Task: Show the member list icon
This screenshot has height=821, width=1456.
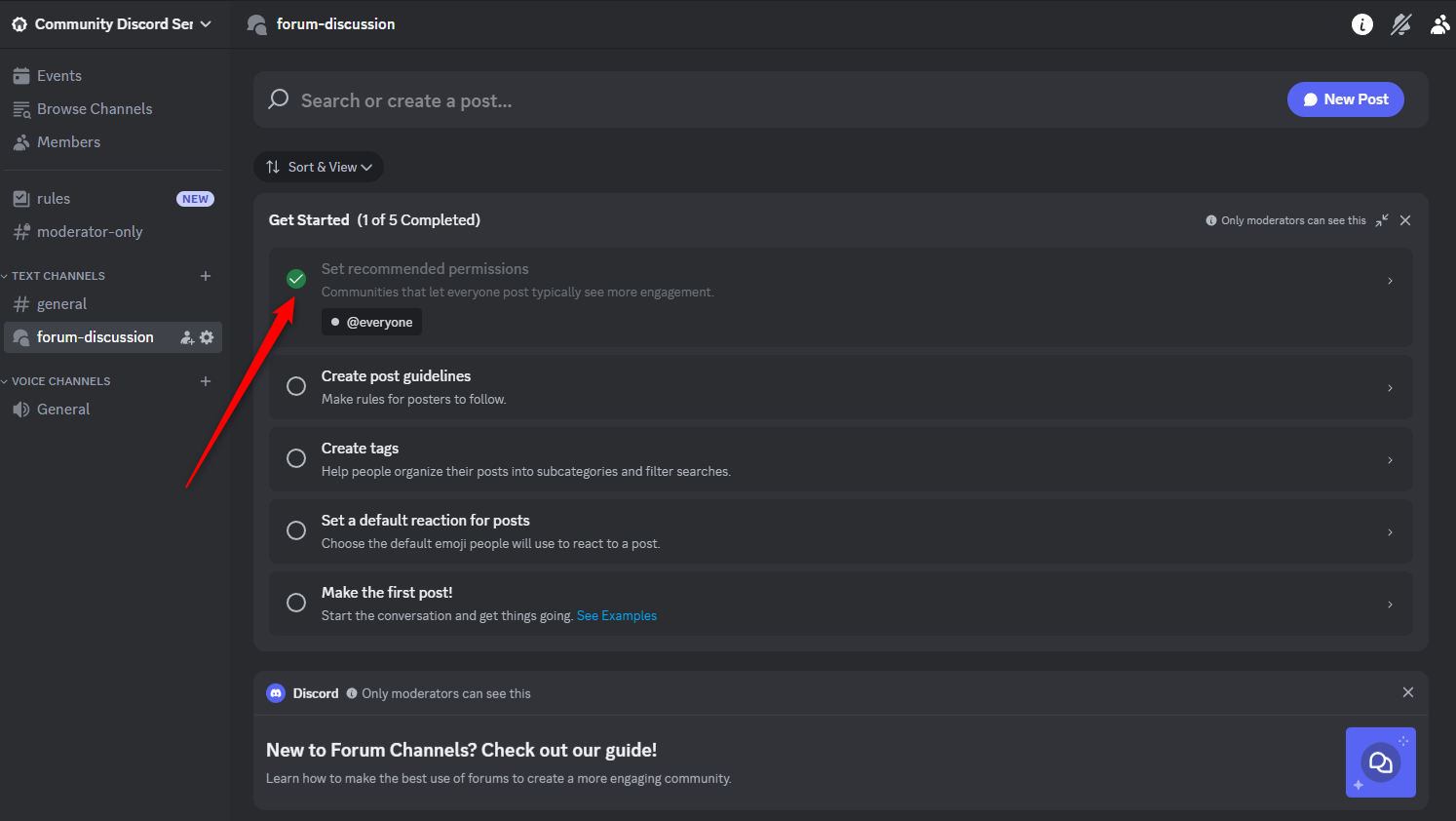Action: click(x=1439, y=24)
